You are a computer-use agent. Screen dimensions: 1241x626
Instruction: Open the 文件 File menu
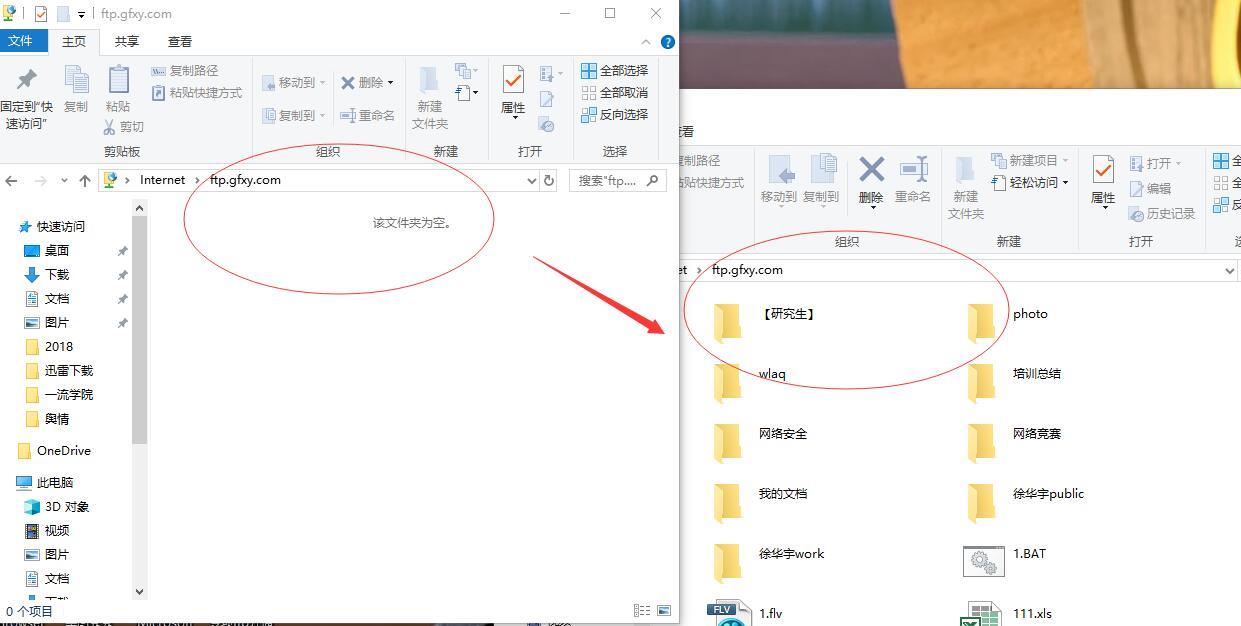click(x=20, y=41)
